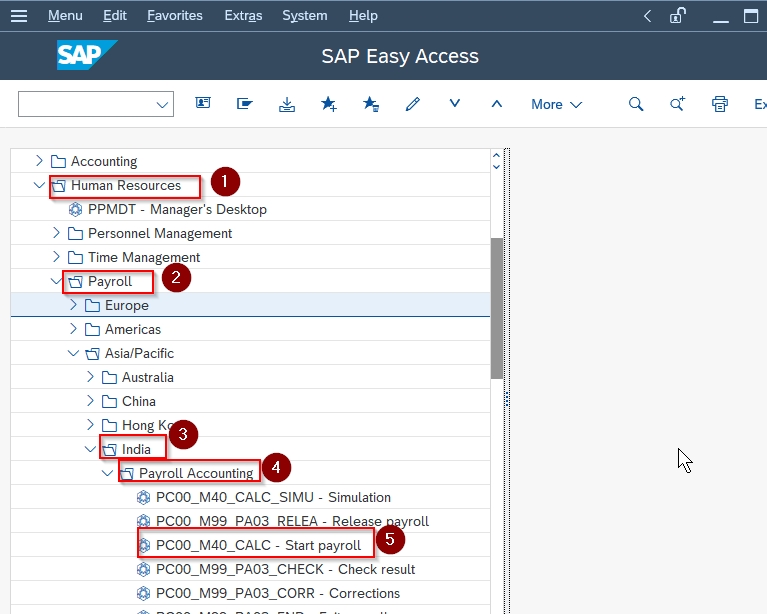Click the tree vertical scrollbar thumb
Viewport: 767px width, 614px height.
coord(496,308)
